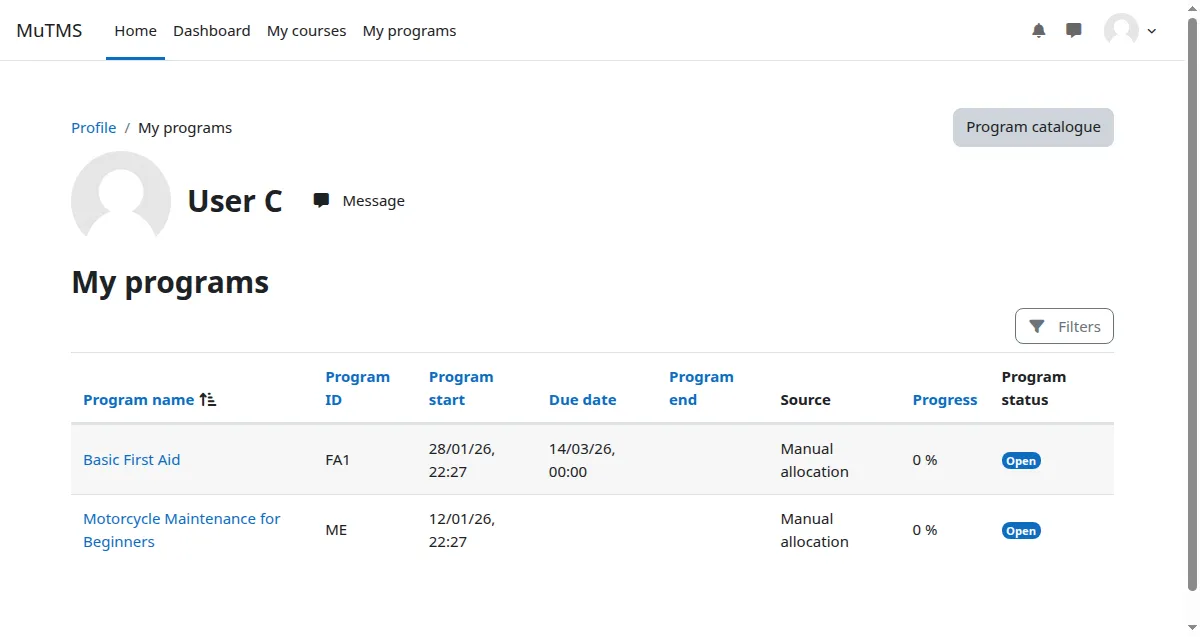Viewport: 1200px width, 637px height.
Task: Toggle sorting by the Program ID column
Action: [357, 388]
